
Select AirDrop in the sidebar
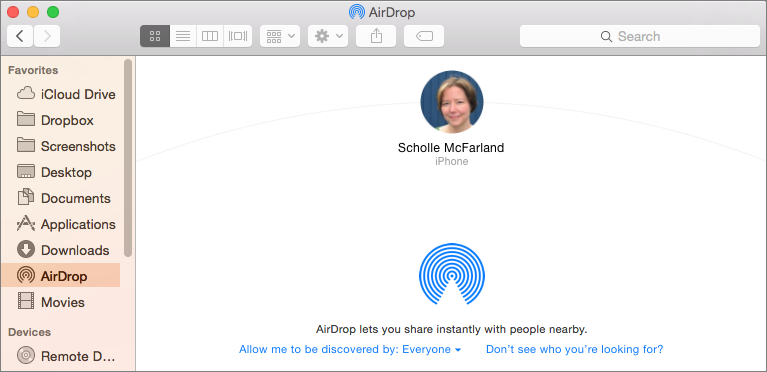pyautogui.click(x=61, y=276)
